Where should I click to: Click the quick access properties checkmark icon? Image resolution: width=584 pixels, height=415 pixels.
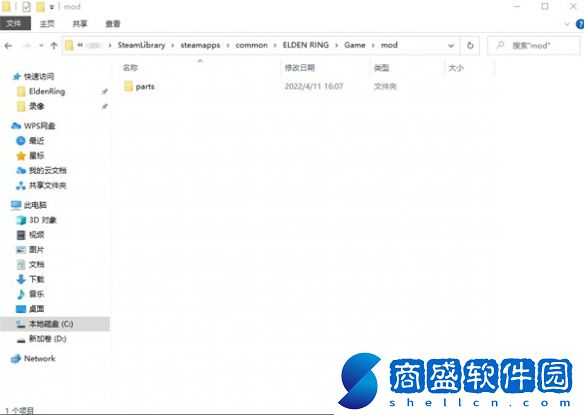26,7
